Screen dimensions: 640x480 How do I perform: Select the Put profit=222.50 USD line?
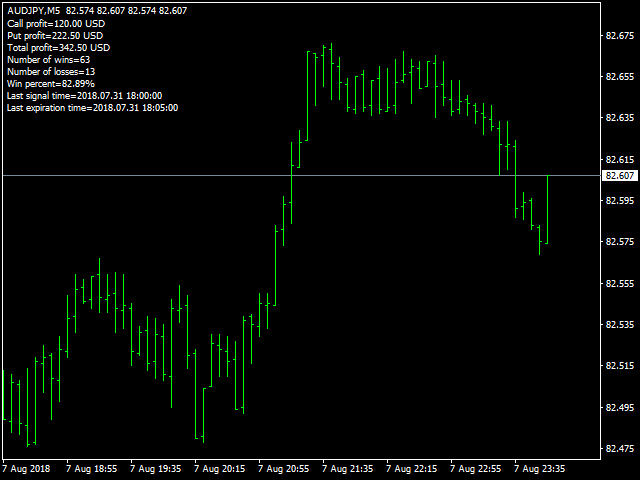click(55, 36)
